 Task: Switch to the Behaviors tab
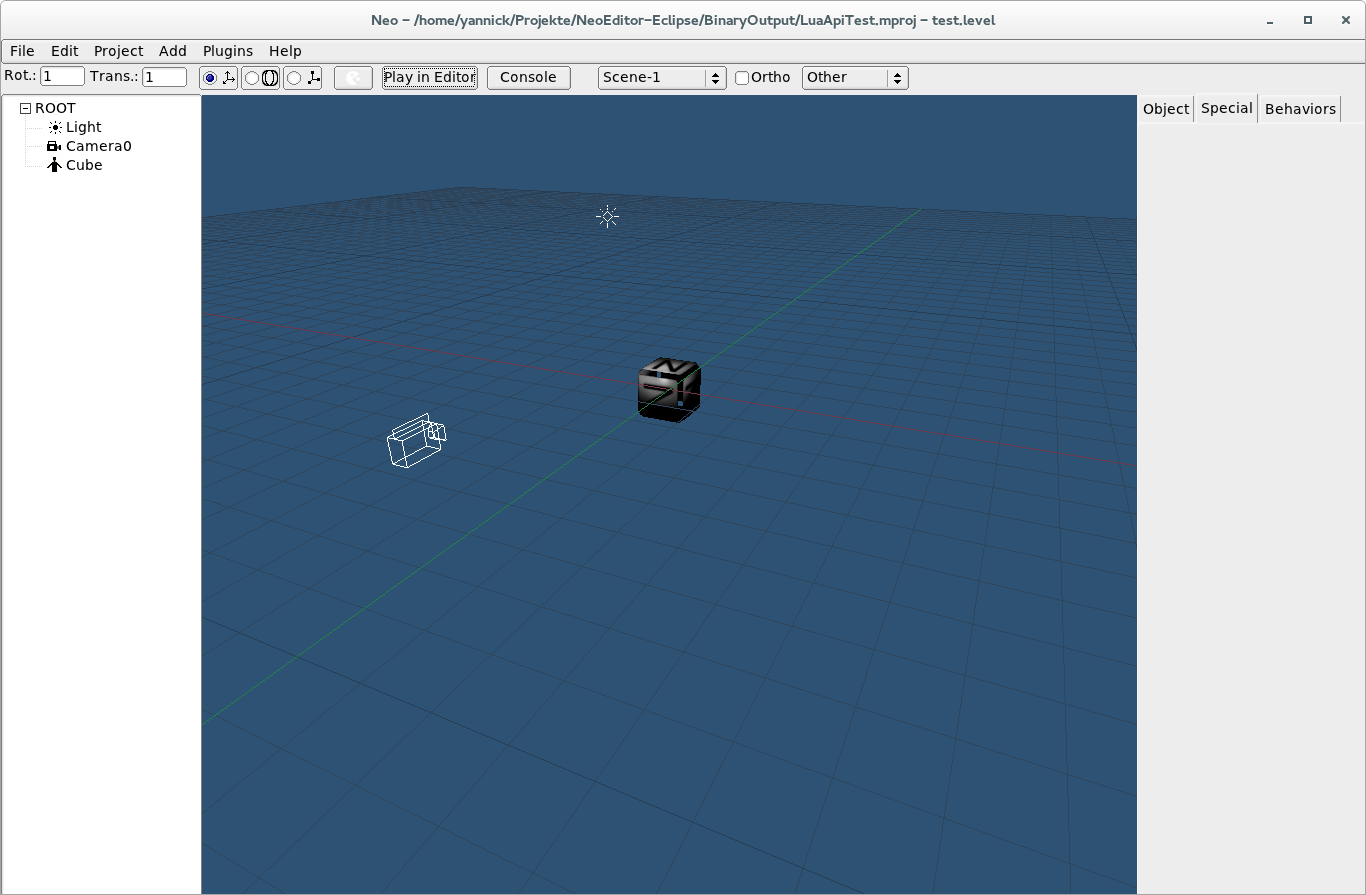(x=1300, y=109)
